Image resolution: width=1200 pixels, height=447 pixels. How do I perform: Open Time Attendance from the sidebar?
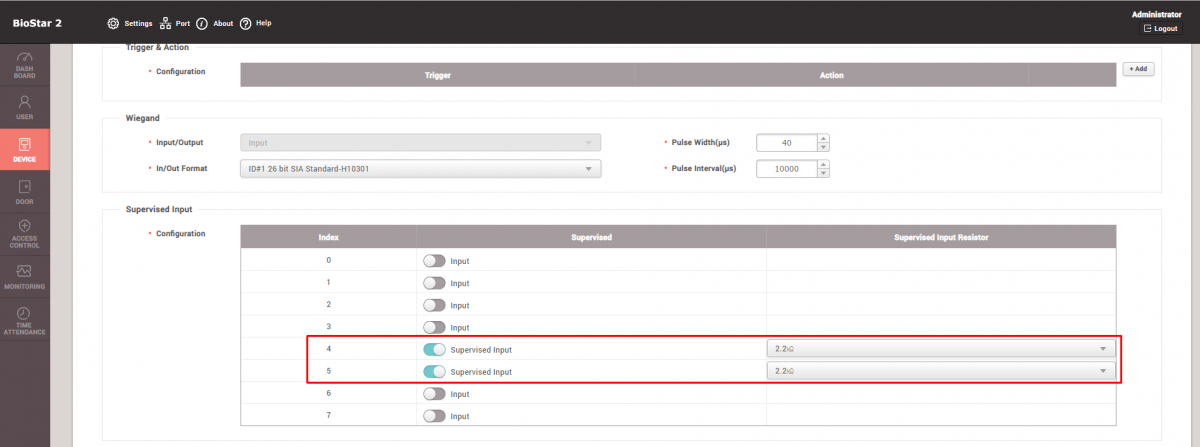[x=25, y=320]
